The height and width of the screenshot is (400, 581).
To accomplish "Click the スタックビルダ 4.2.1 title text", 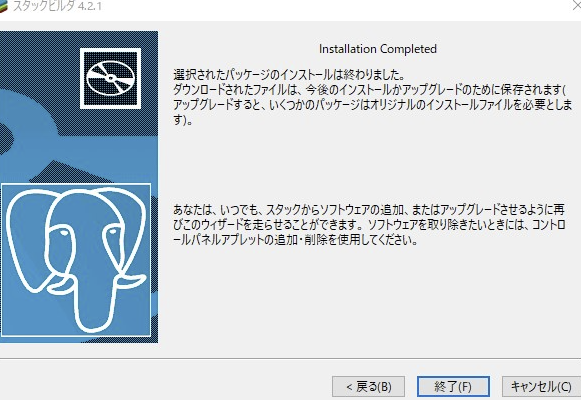I will point(57,6).
